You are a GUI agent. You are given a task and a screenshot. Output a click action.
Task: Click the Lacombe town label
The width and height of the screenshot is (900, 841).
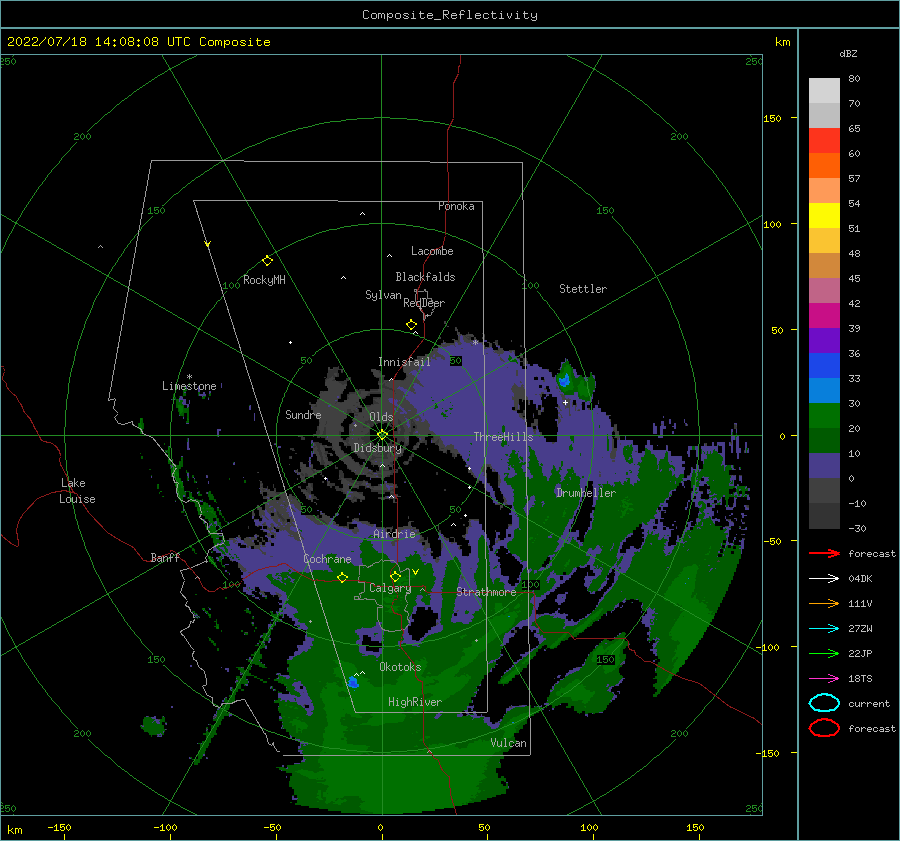click(x=432, y=251)
